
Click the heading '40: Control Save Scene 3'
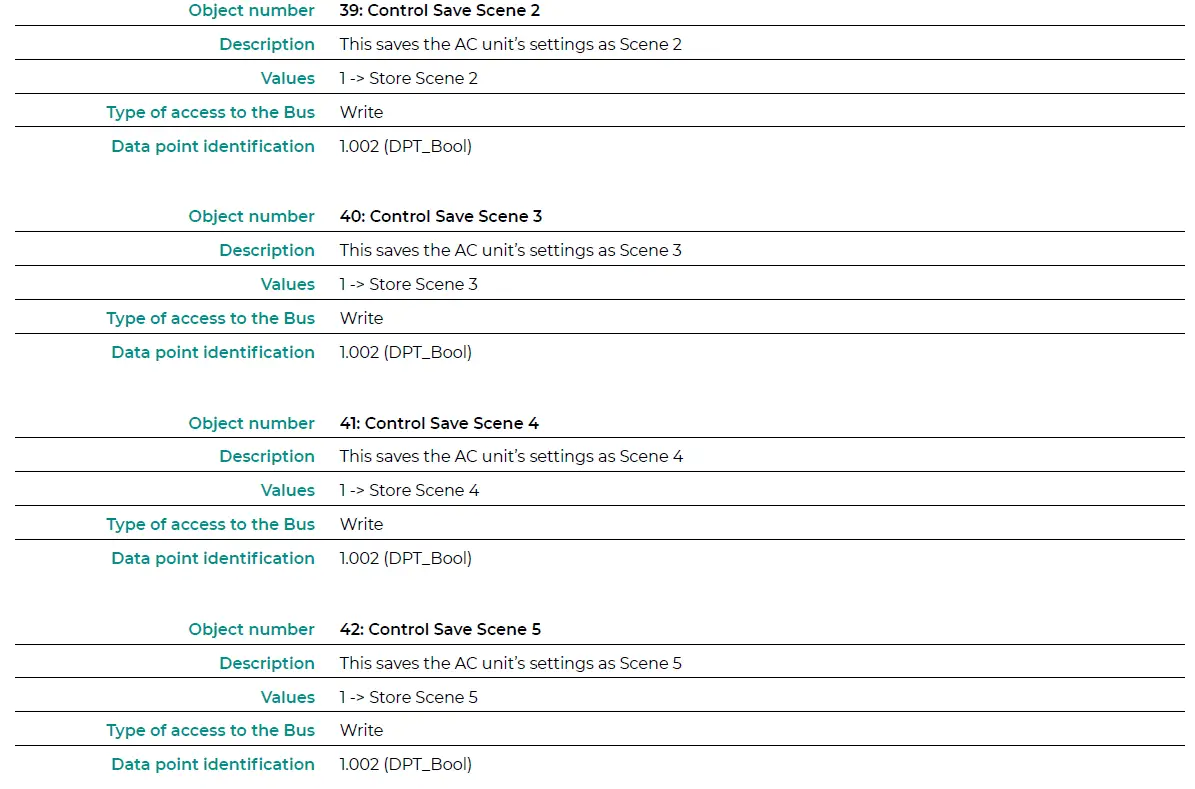441,216
